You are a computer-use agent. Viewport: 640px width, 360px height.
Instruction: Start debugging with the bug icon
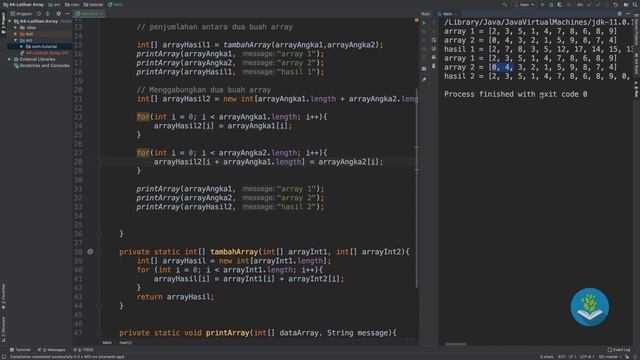pyautogui.click(x=551, y=4)
